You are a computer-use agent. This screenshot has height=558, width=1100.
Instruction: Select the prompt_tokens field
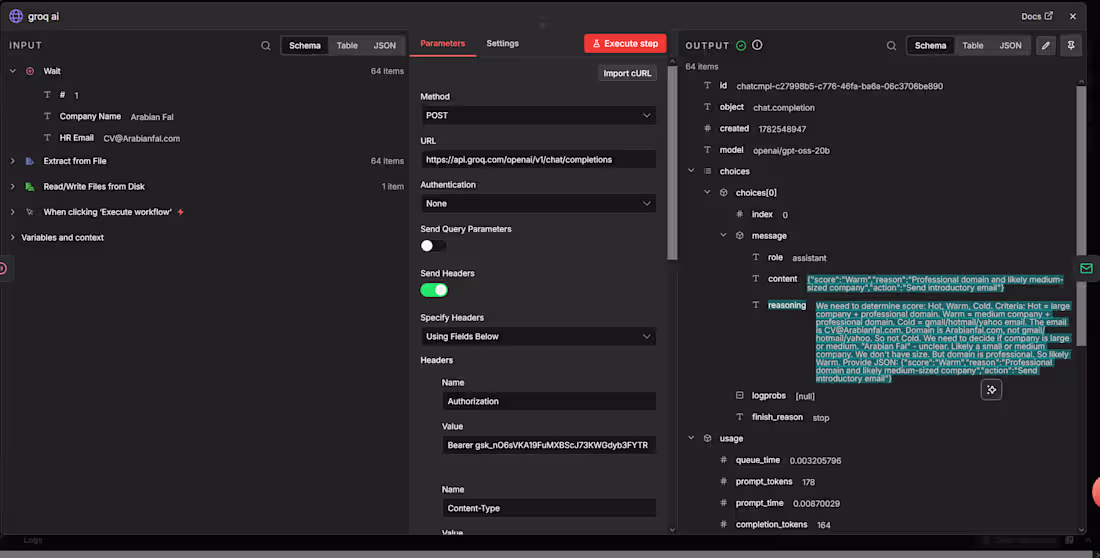pyautogui.click(x=763, y=481)
